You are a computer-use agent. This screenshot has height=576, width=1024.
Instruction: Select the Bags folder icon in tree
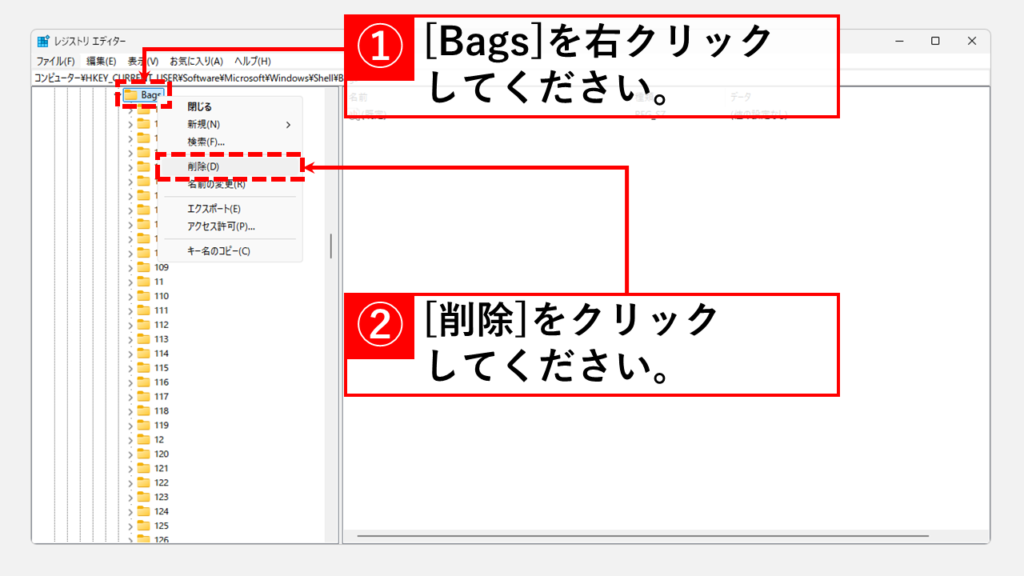click(131, 95)
